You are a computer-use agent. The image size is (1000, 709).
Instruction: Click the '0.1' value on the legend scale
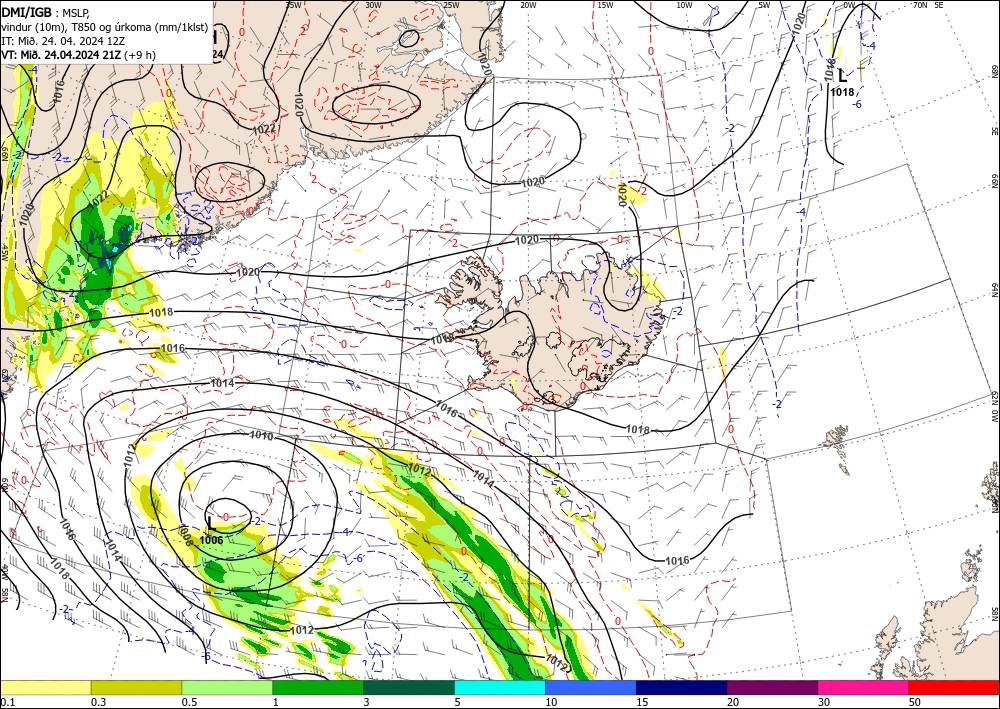(6, 702)
